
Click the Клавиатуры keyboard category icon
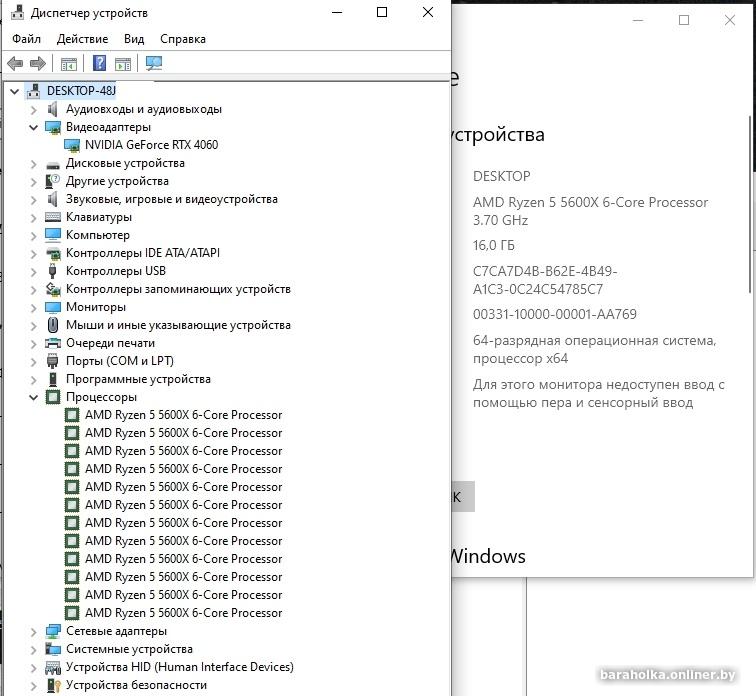[x=54, y=218]
